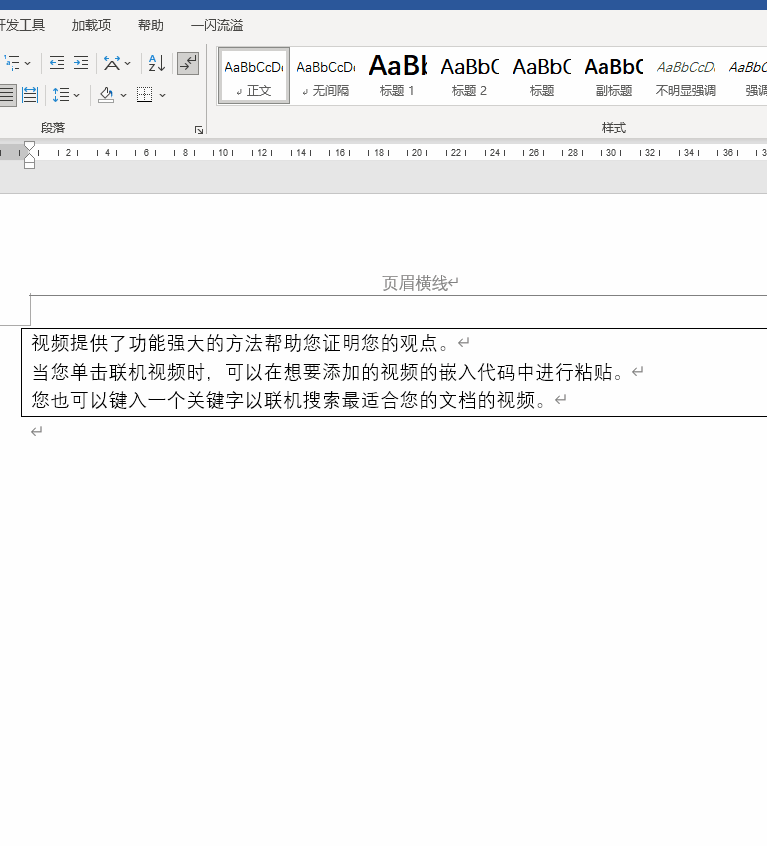Viewport: 767px width, 846px height.
Task: Open the 帮助 ribbon tab
Action: pos(150,25)
